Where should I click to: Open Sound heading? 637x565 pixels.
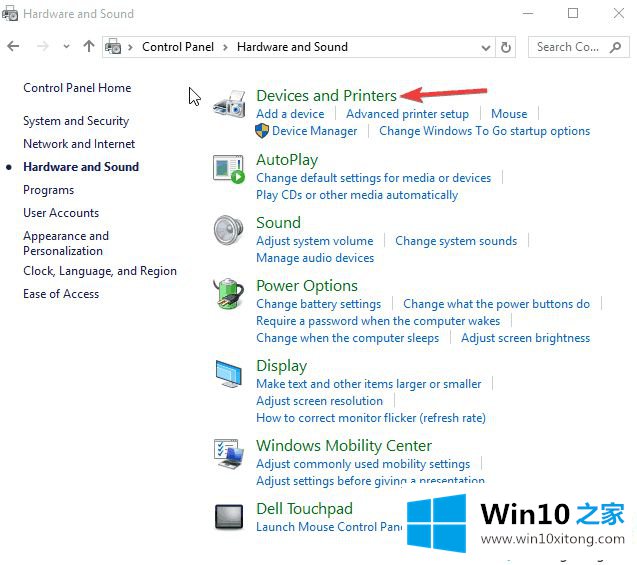click(x=278, y=223)
